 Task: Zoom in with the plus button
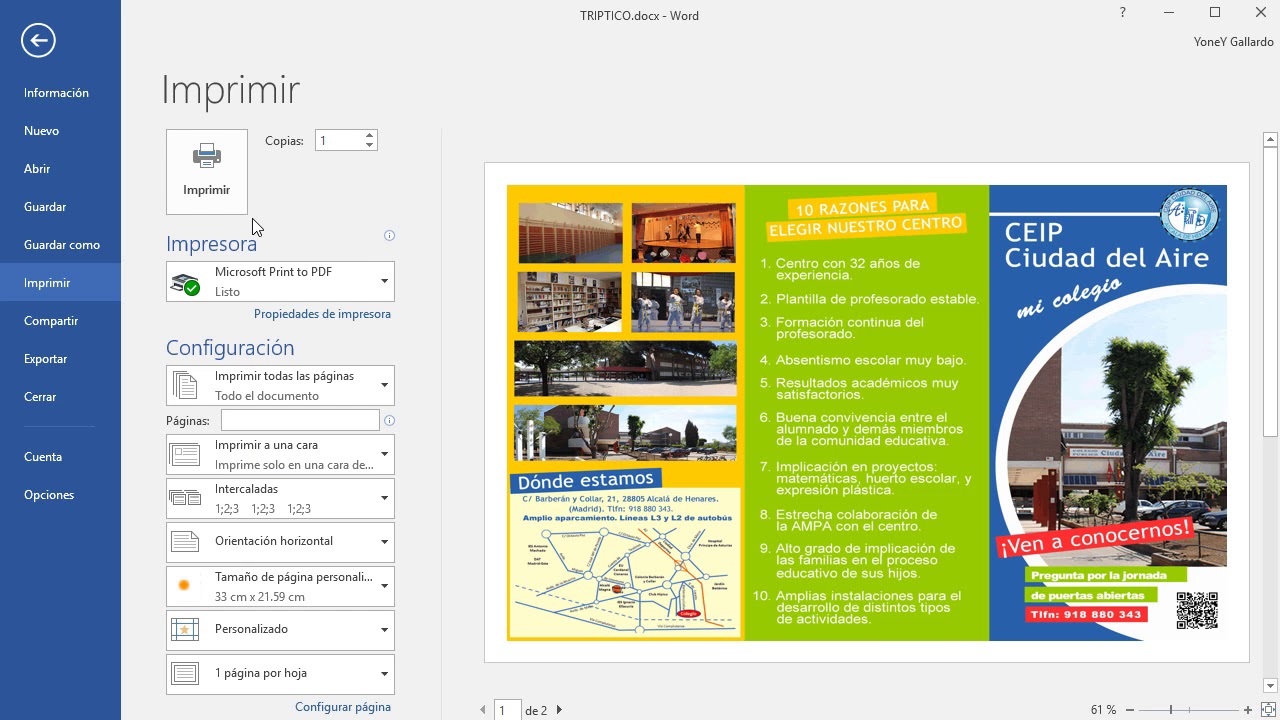(x=1248, y=710)
